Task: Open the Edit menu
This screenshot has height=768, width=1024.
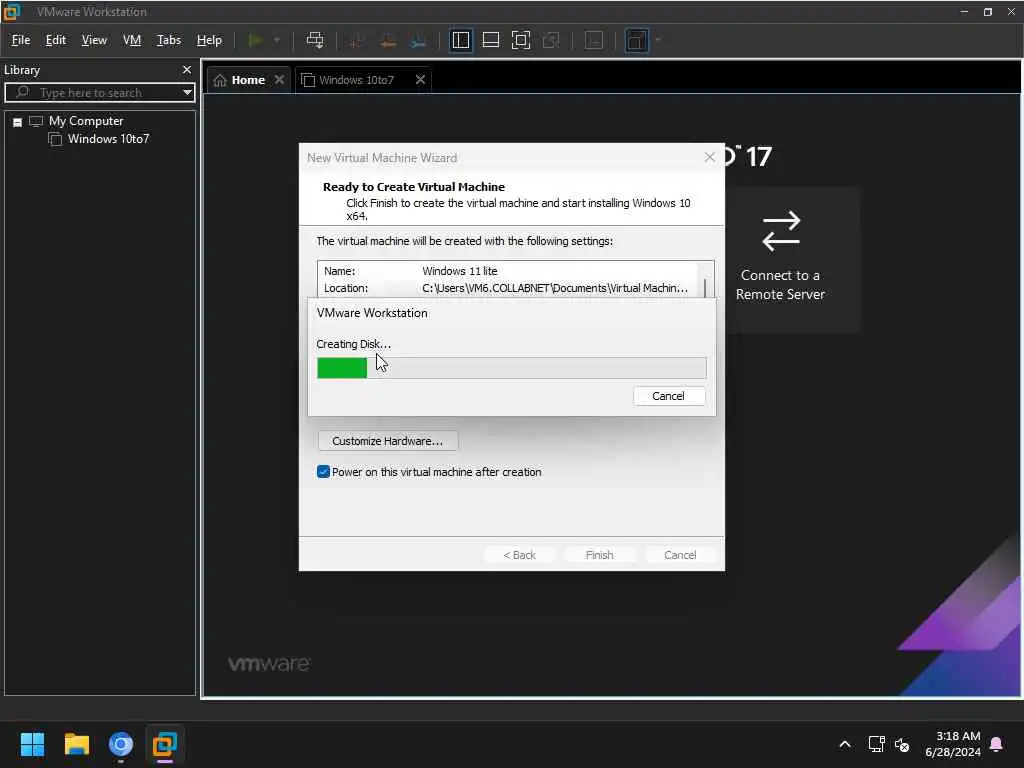Action: (56, 40)
